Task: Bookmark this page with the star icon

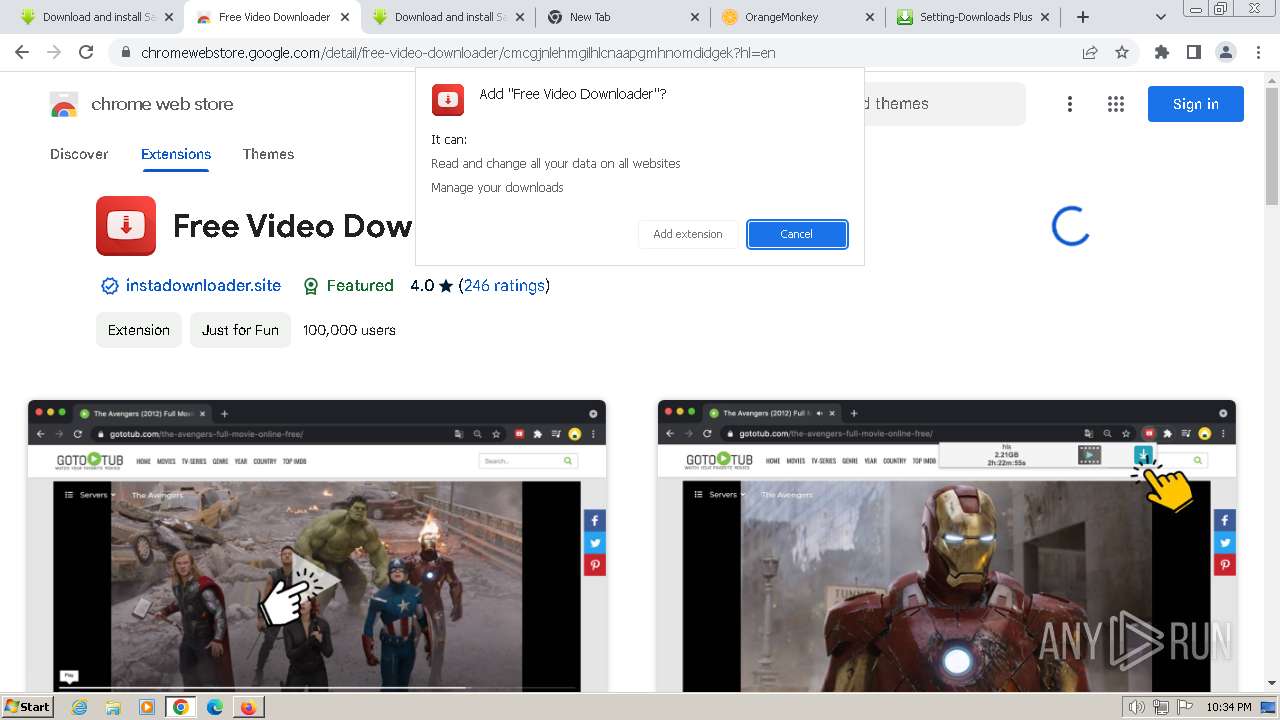Action: click(1122, 52)
